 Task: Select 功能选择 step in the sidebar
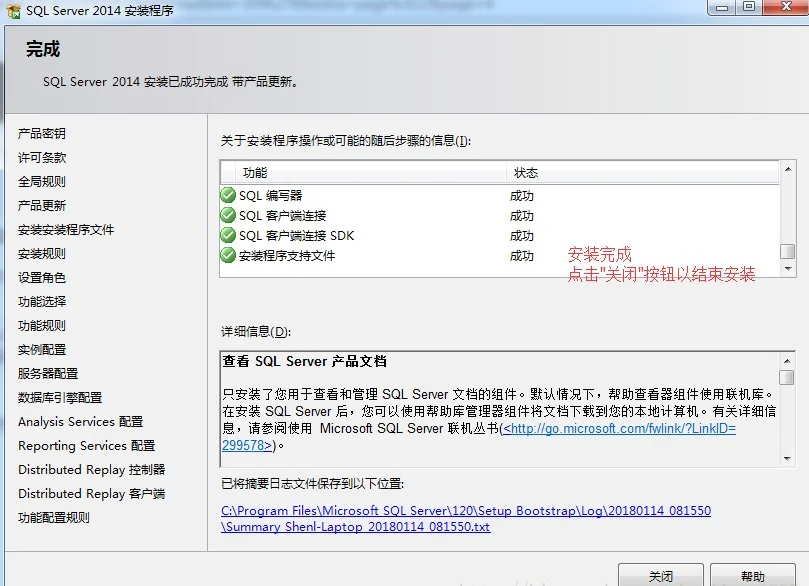42,302
